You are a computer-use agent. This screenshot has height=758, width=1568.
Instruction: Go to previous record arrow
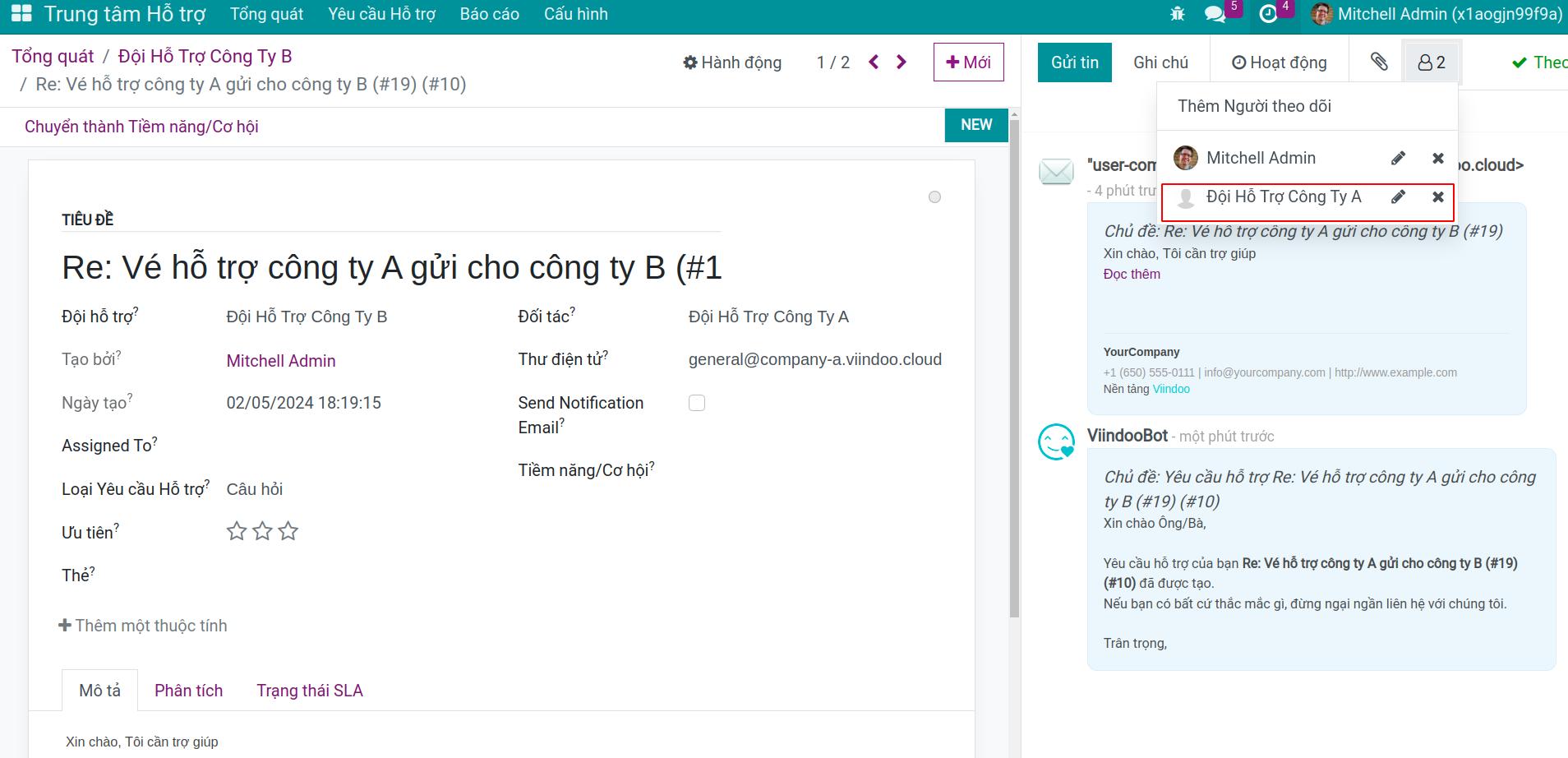[x=874, y=62]
